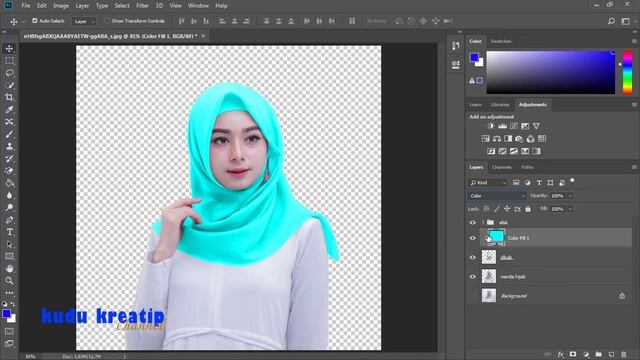Open the File menu
The height and width of the screenshot is (360, 640).
[26, 6]
